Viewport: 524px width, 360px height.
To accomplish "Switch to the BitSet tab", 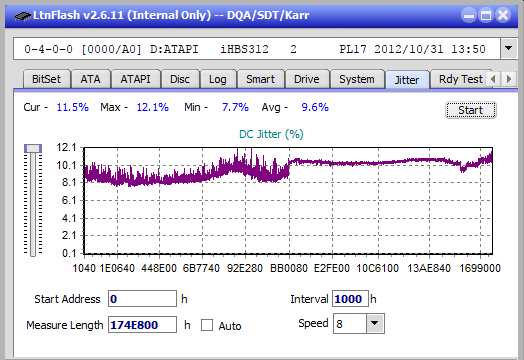I will tap(46, 79).
